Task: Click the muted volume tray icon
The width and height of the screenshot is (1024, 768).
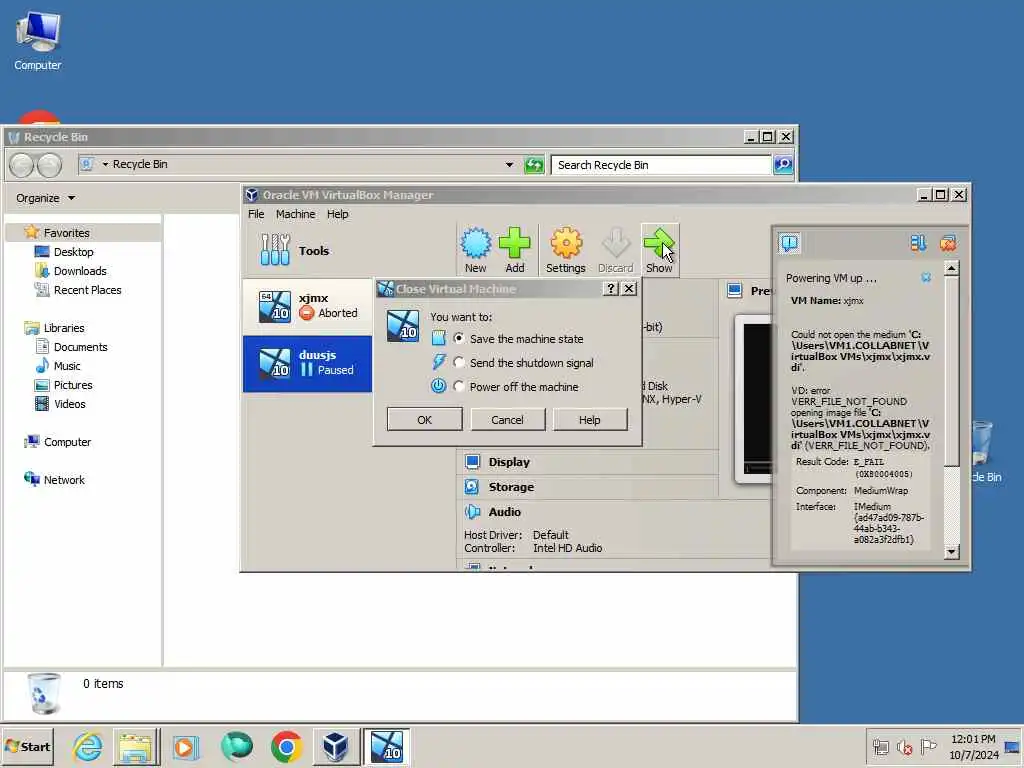Action: coord(904,746)
